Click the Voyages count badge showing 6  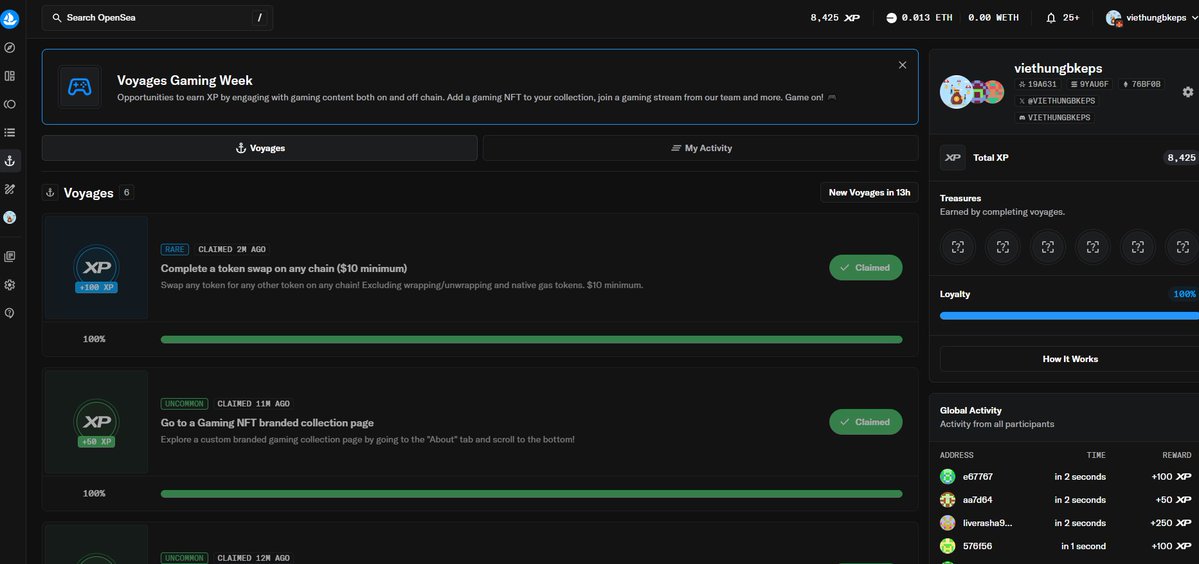pos(126,193)
